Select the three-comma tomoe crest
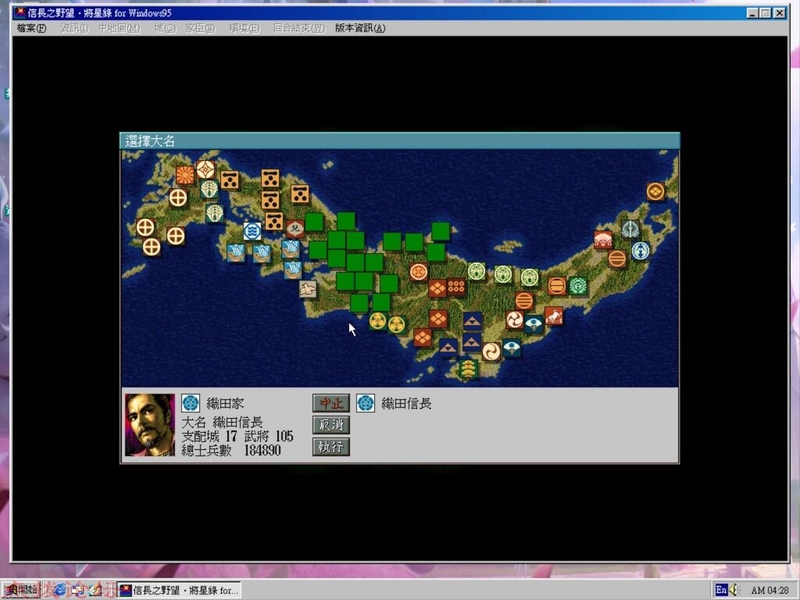 [x=515, y=320]
